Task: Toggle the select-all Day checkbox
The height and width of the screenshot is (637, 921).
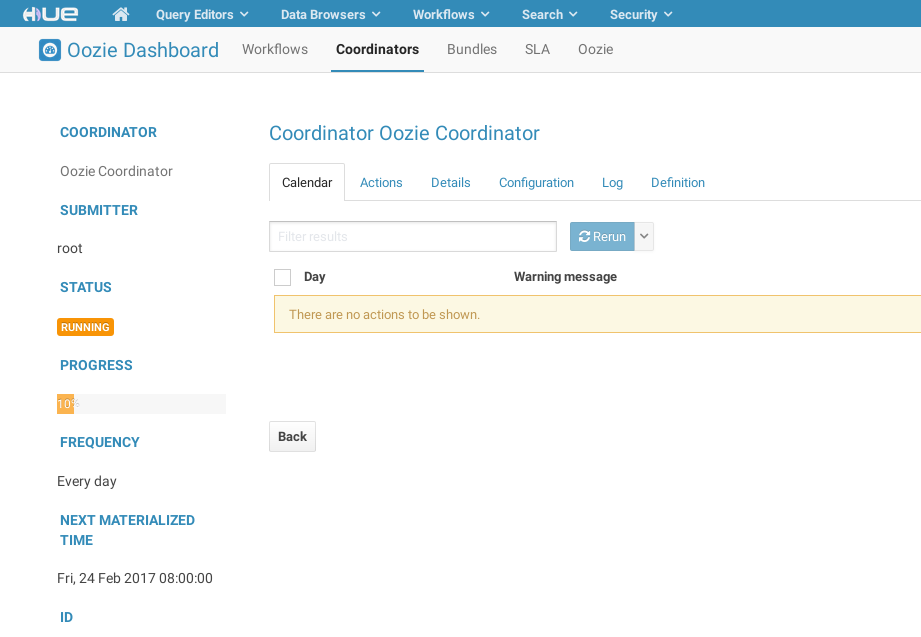Action: pyautogui.click(x=282, y=277)
